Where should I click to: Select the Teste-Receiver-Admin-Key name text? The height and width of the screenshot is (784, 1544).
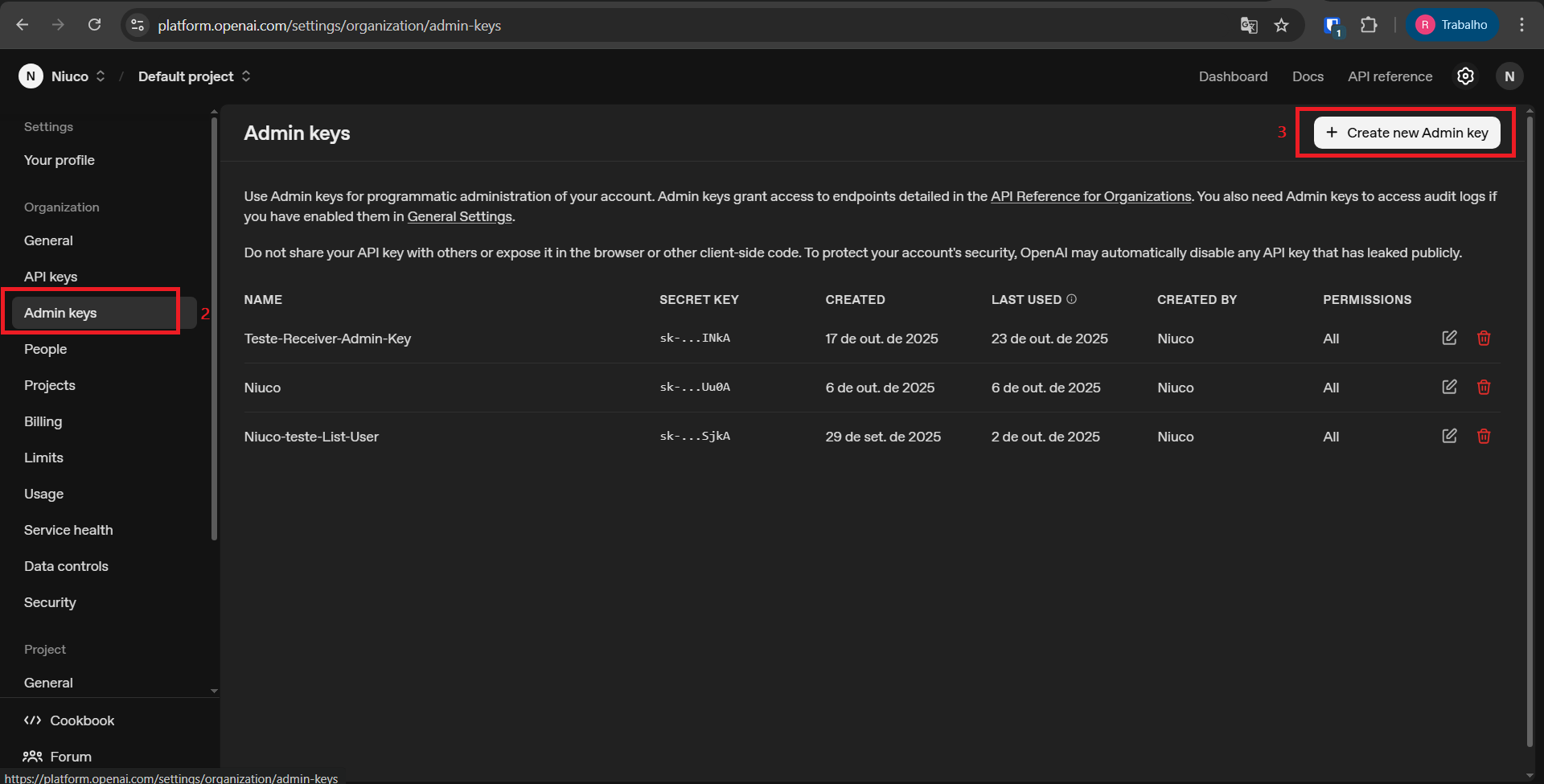(327, 339)
